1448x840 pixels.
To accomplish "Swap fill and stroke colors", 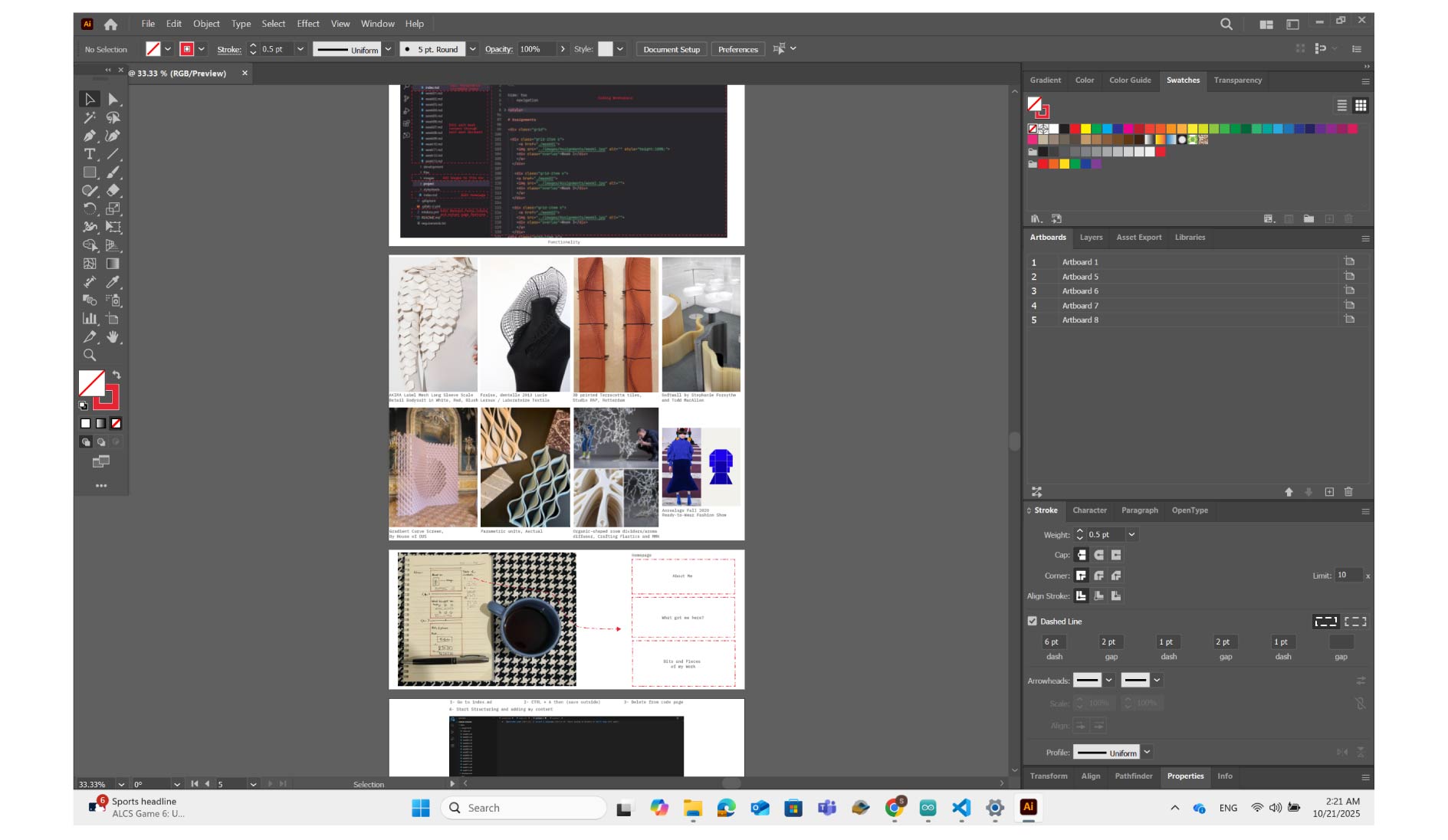I will pos(117,375).
